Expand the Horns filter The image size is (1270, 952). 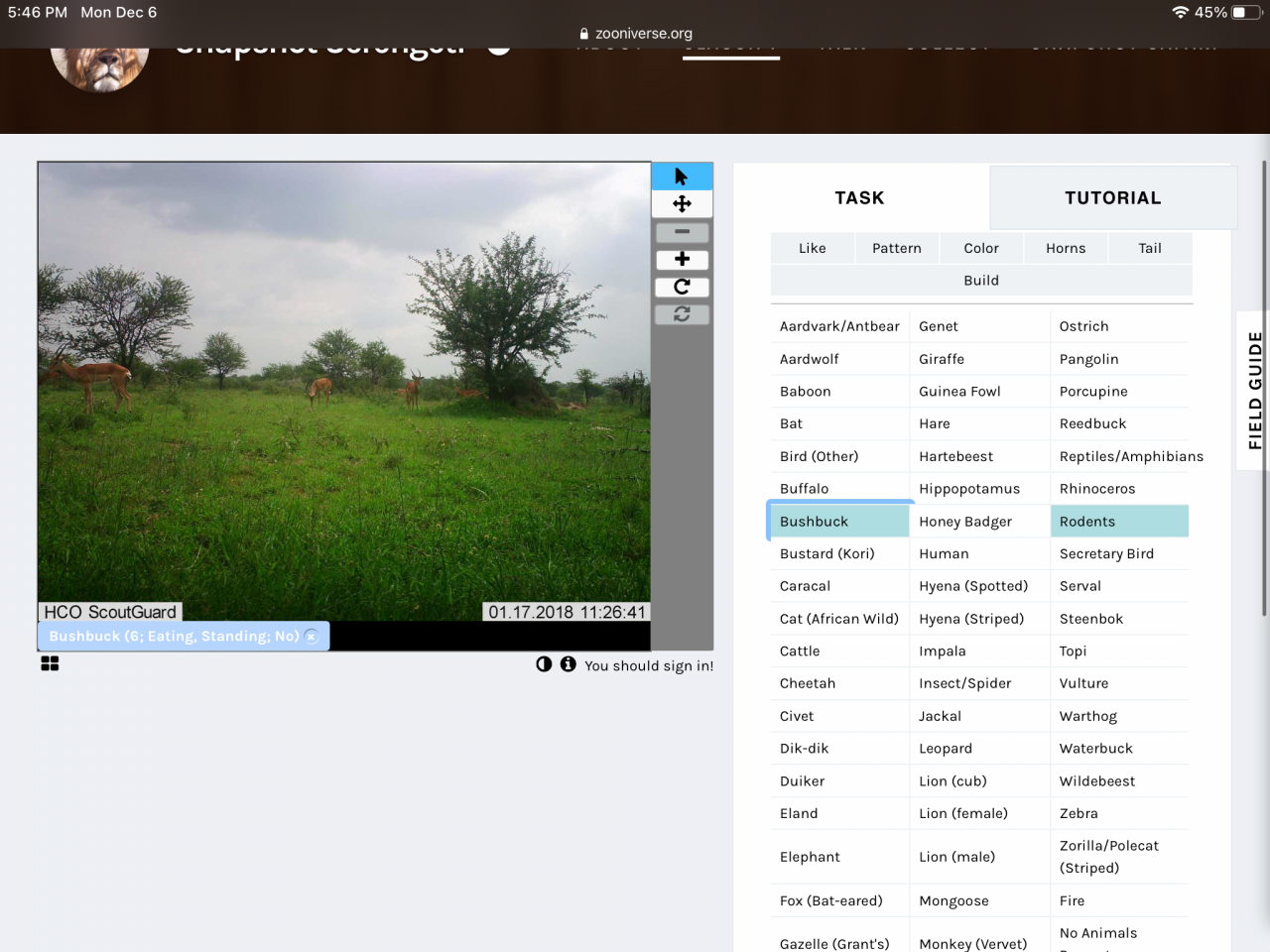1066,248
